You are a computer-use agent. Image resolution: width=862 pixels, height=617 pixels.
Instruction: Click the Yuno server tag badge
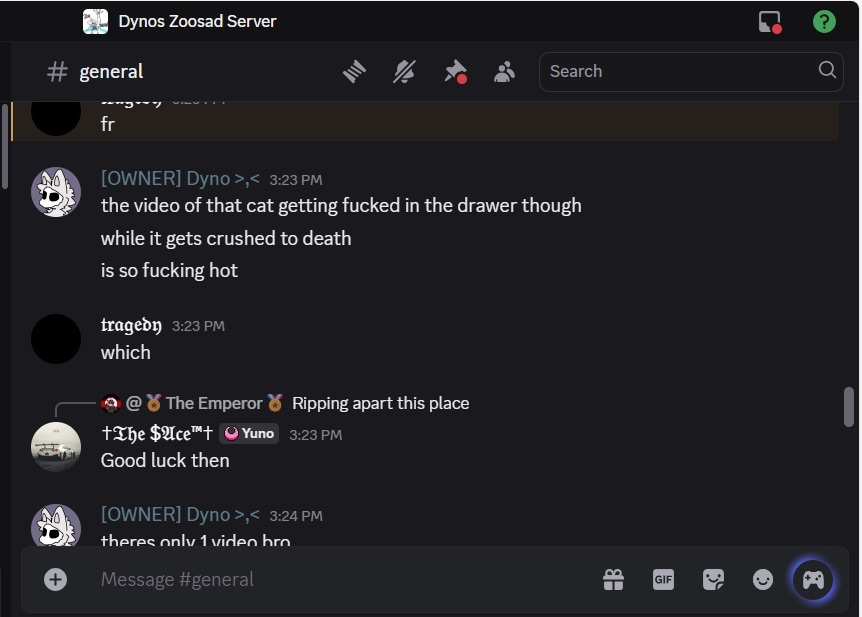click(249, 433)
